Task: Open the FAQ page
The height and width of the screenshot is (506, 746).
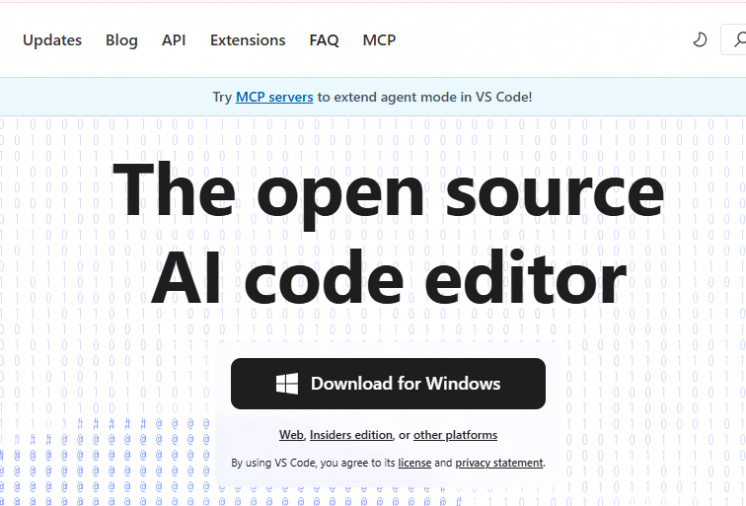Action: (x=324, y=40)
